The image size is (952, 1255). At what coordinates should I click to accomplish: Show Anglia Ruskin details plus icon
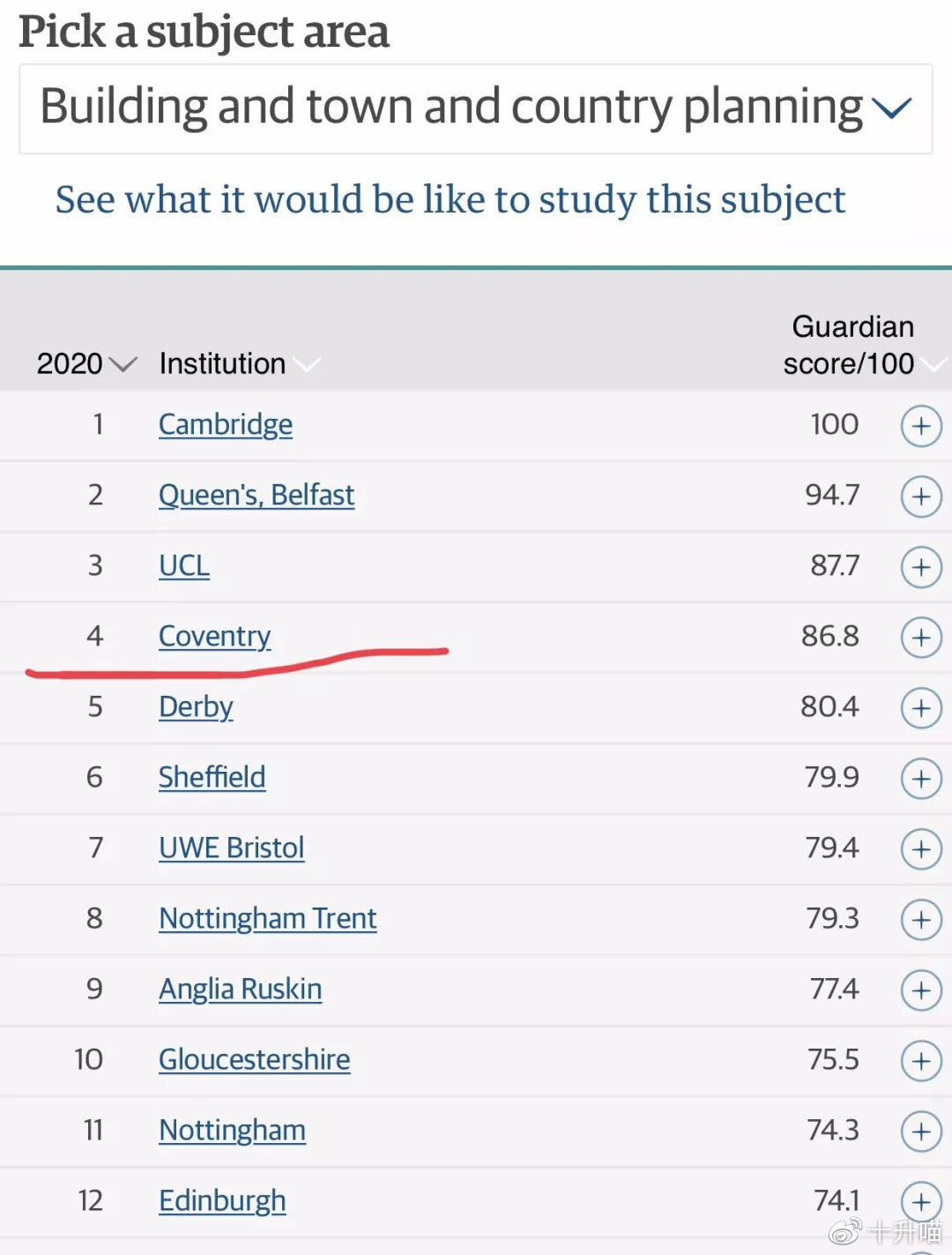click(x=921, y=990)
